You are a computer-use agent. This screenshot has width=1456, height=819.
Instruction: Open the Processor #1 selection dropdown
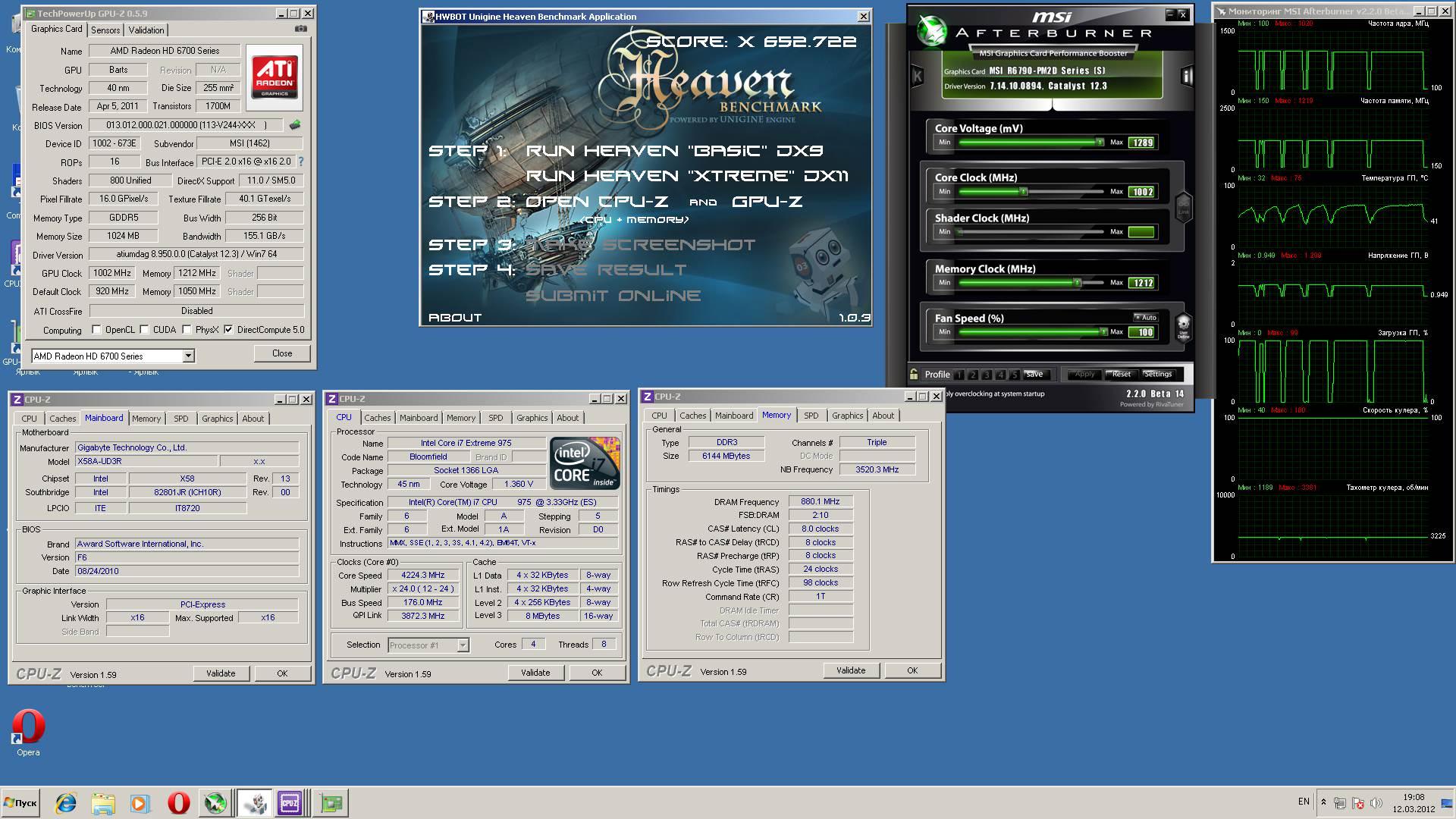(463, 645)
